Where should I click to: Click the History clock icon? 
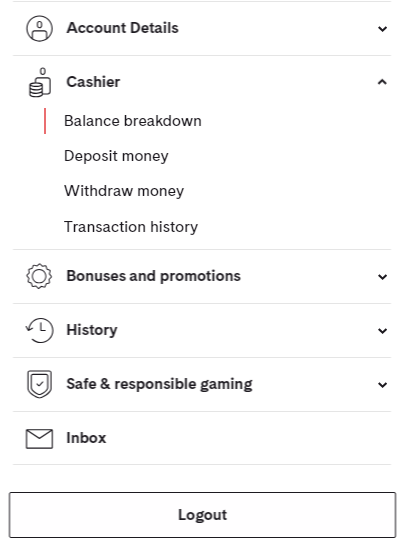coord(39,330)
